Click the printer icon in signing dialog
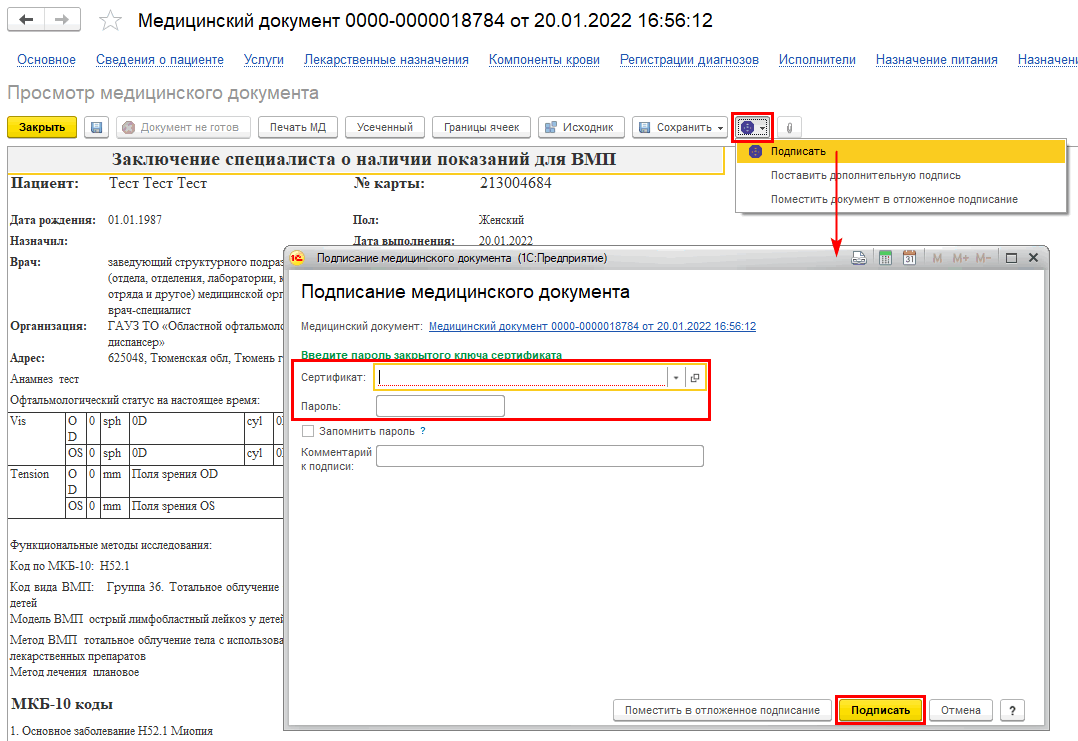 pos(859,258)
